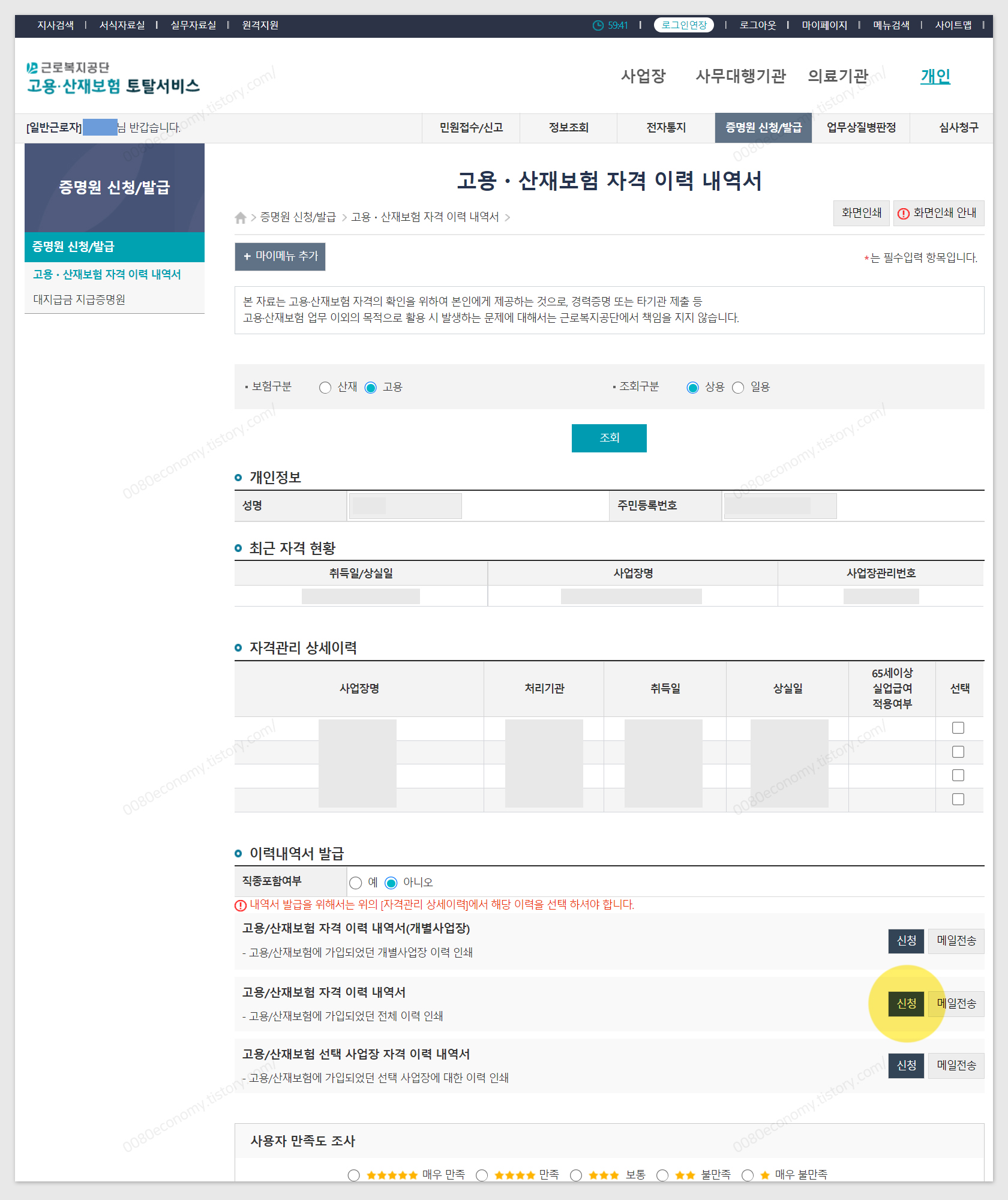Switch to 개인 section
Screen dimensions: 1008x1200
pos(935,76)
